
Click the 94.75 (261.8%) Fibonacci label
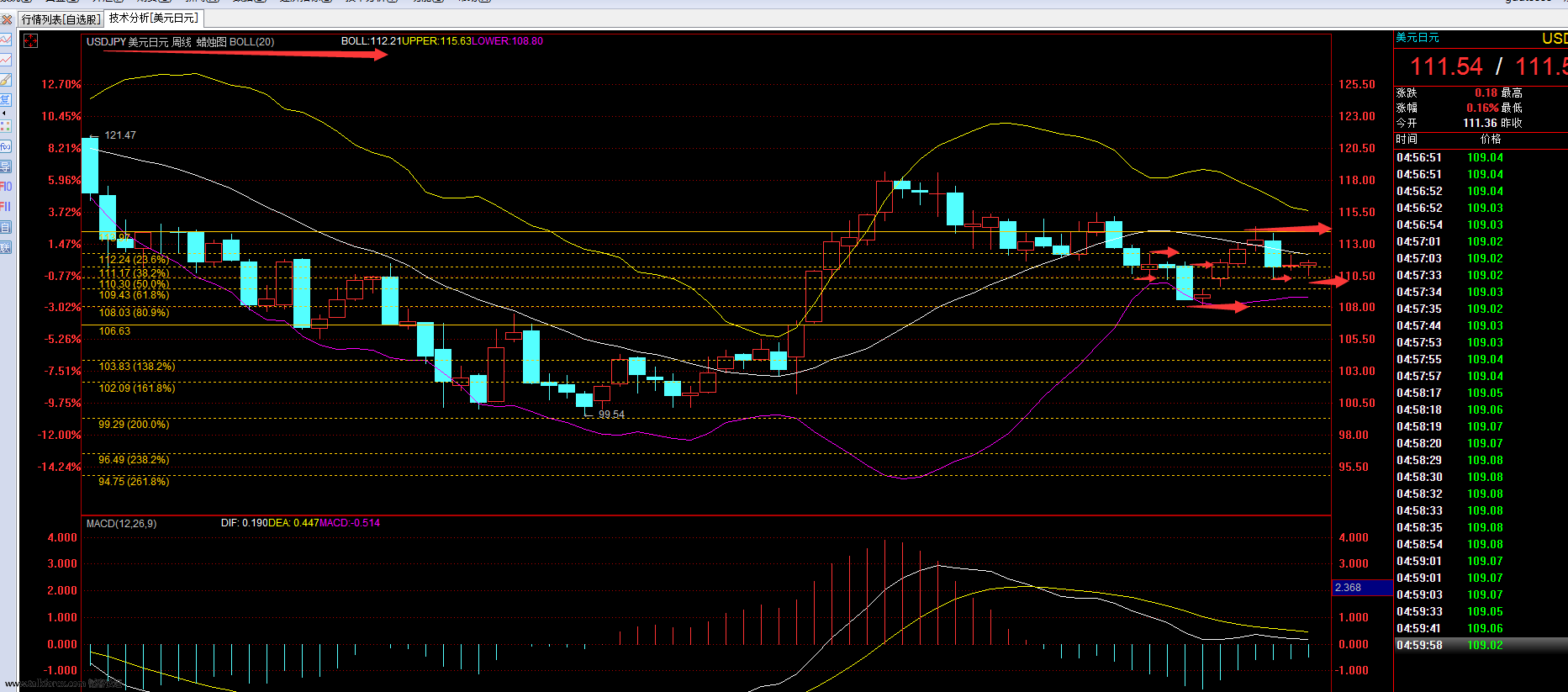tap(134, 482)
